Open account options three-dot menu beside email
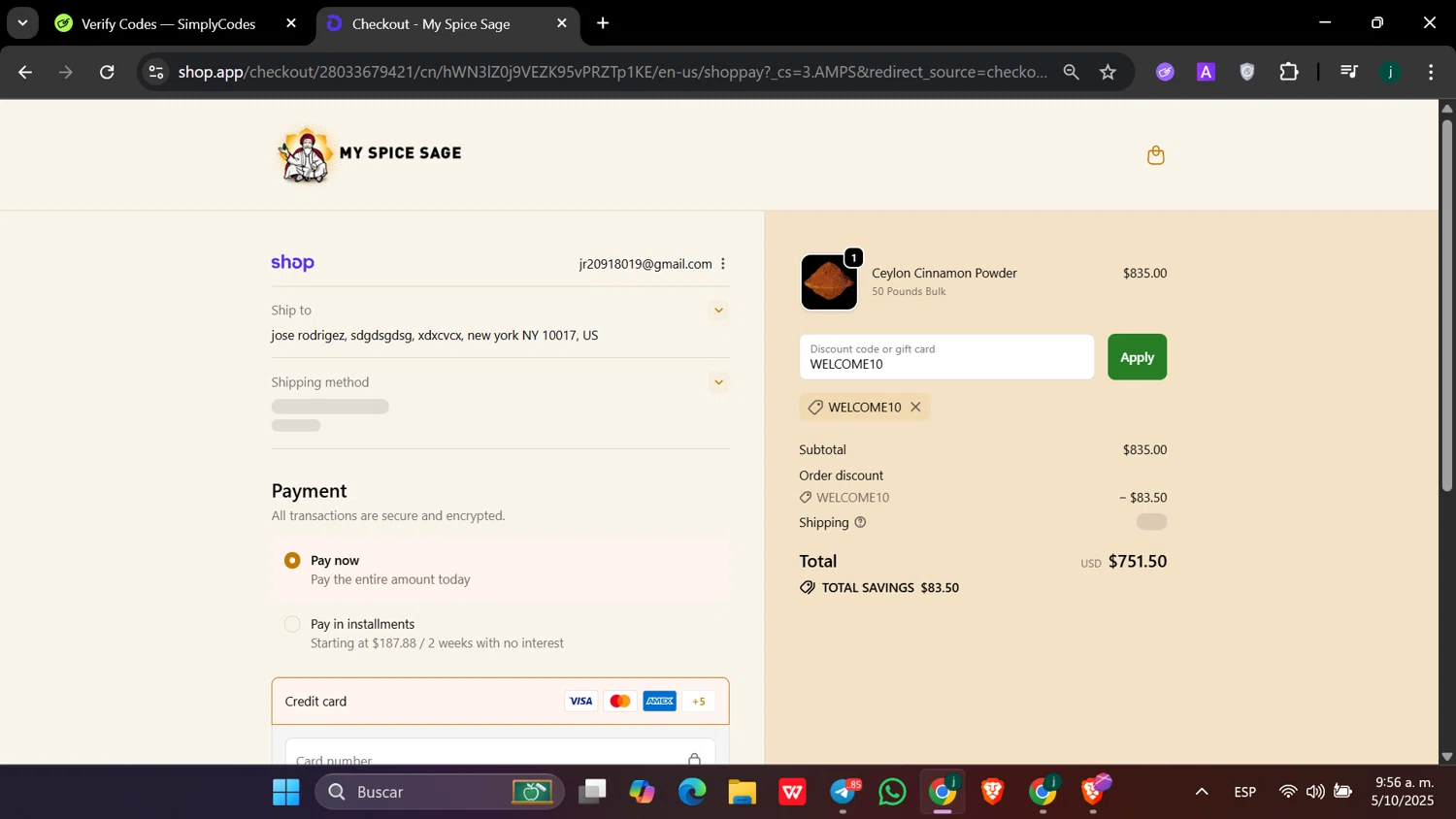Screen dimensions: 1456x819 723,264
